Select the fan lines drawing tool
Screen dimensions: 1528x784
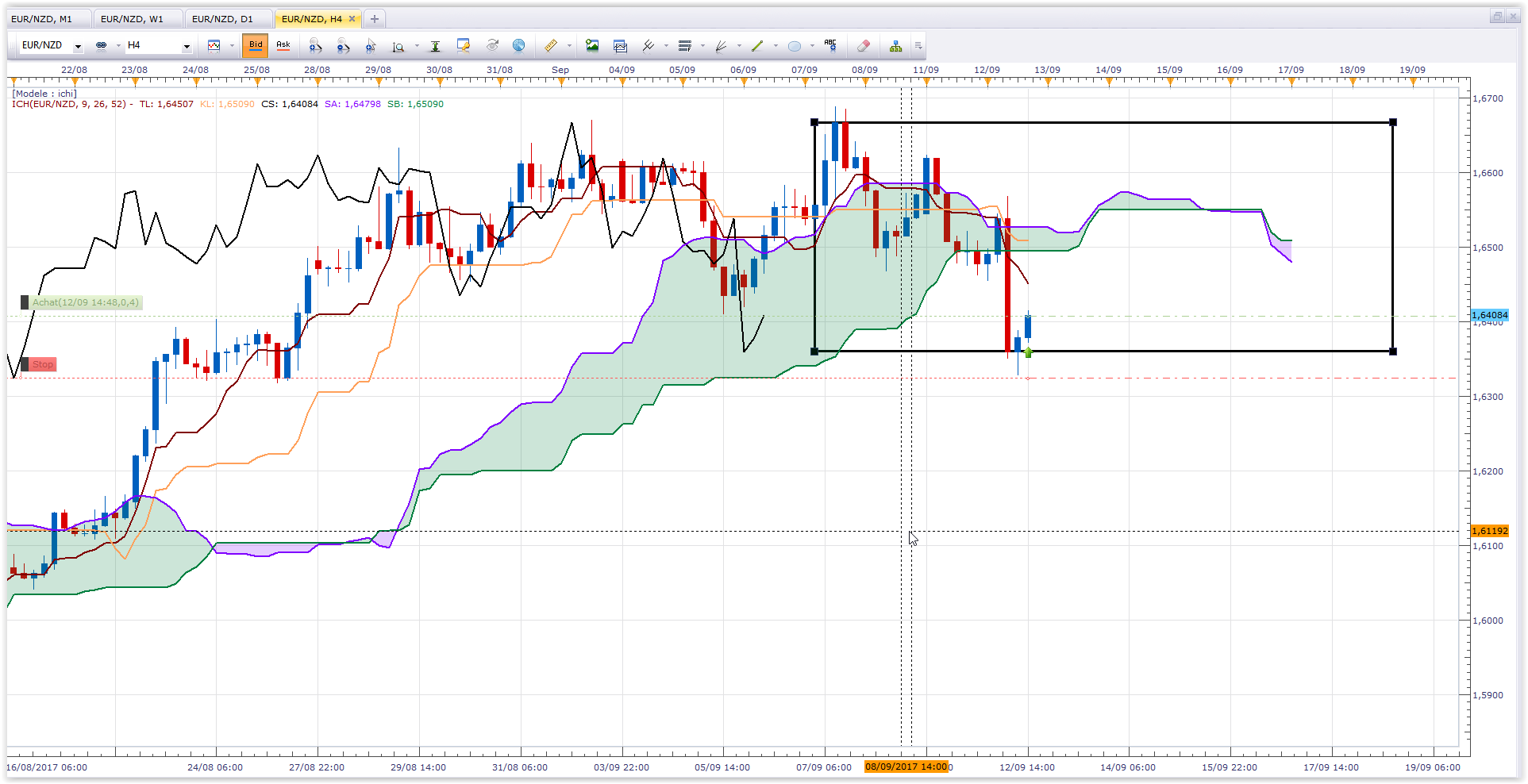click(x=721, y=46)
